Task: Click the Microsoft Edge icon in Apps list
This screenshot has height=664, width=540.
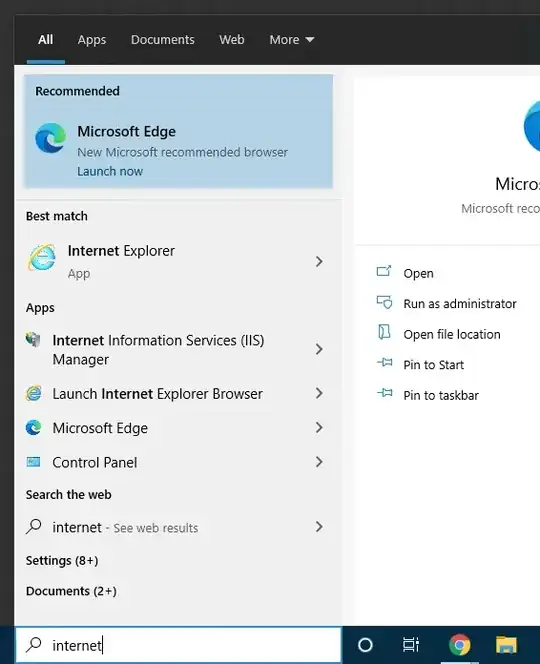Action: click(33, 428)
